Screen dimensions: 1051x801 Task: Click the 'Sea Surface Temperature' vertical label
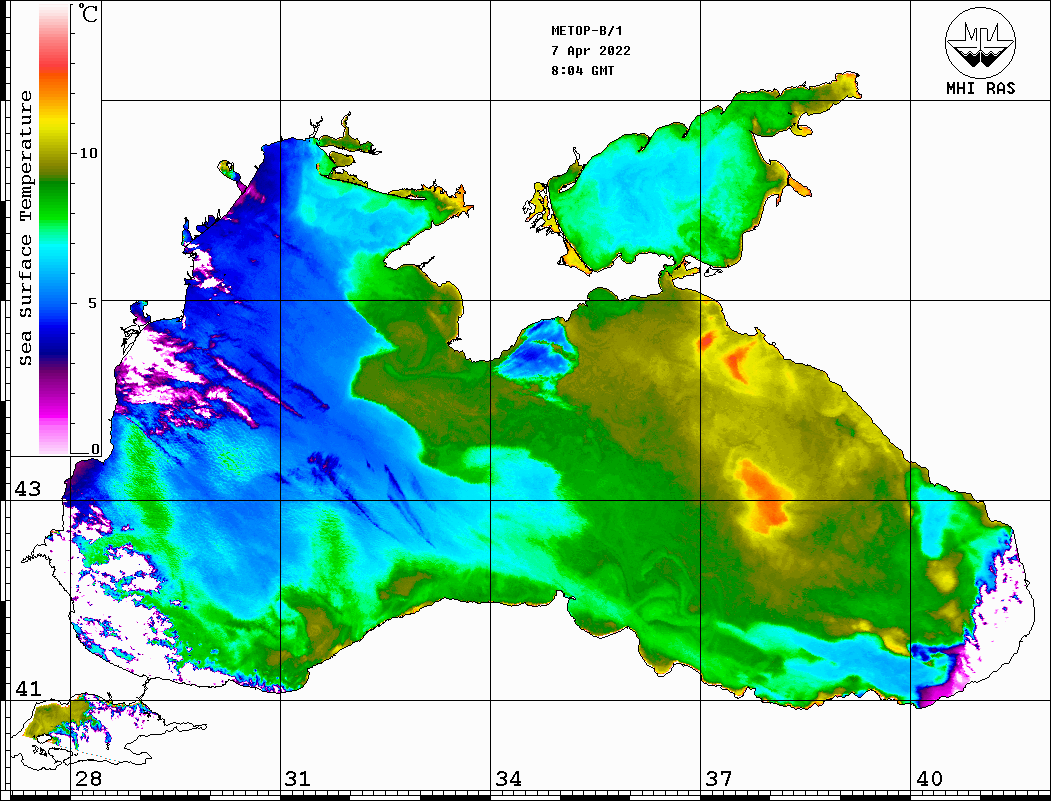coord(25,228)
